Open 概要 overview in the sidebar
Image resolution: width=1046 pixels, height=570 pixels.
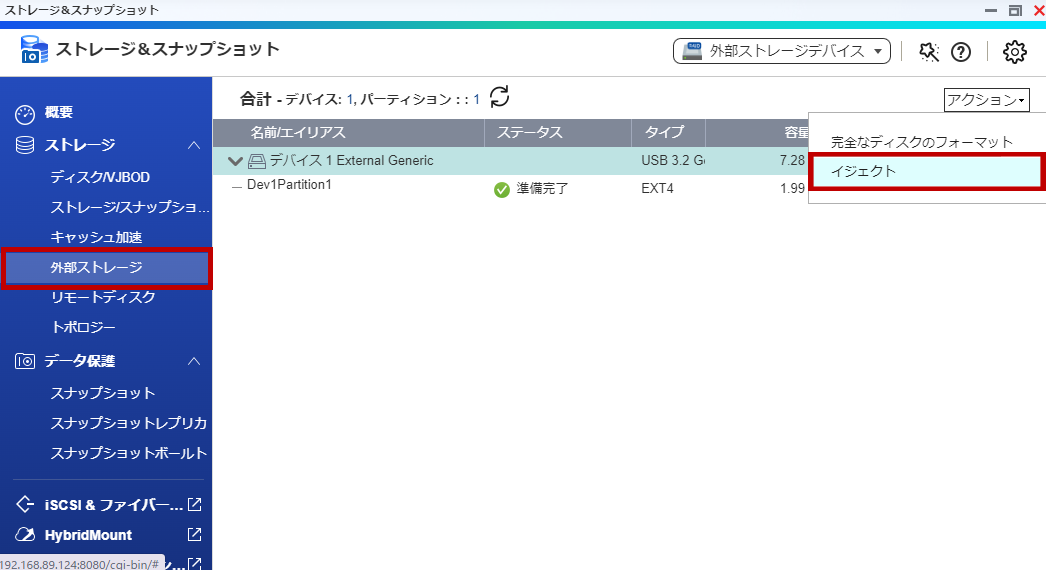point(59,113)
